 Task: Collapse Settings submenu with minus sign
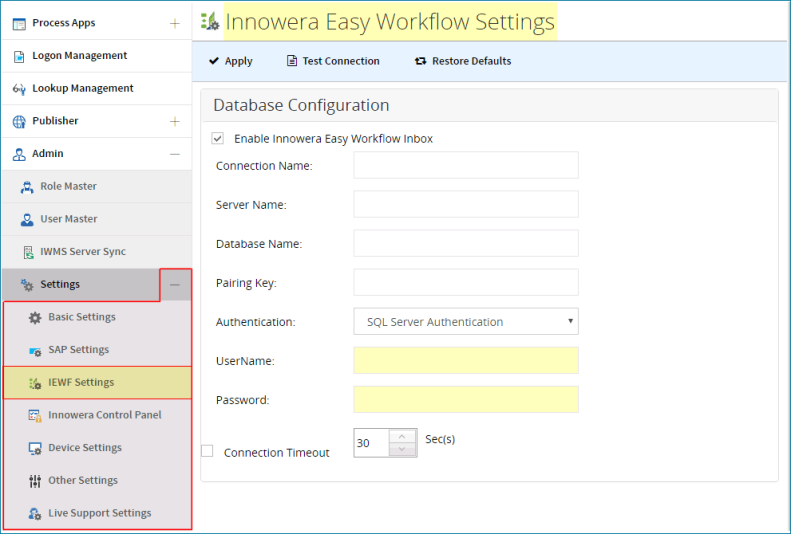point(175,285)
